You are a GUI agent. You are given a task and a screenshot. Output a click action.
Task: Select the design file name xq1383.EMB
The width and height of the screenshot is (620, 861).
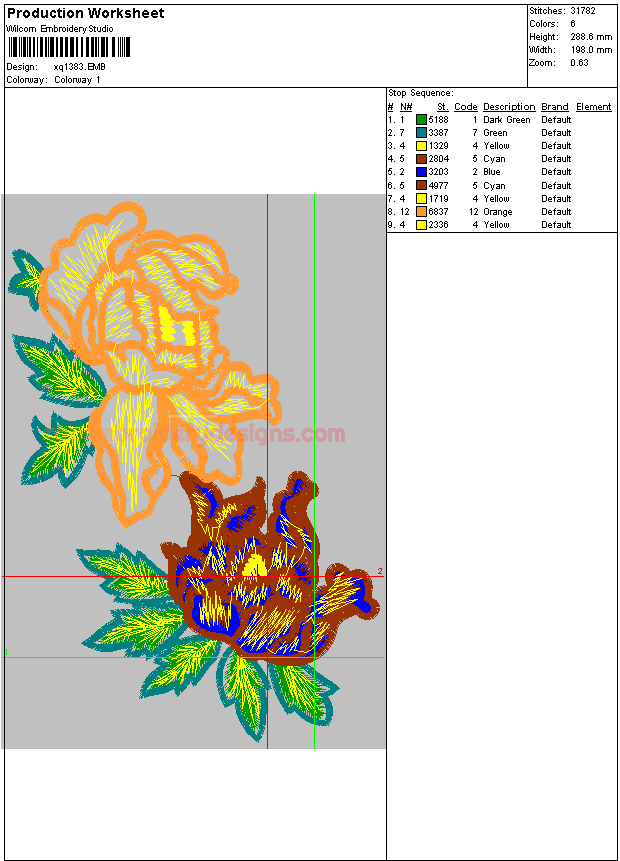click(x=79, y=67)
